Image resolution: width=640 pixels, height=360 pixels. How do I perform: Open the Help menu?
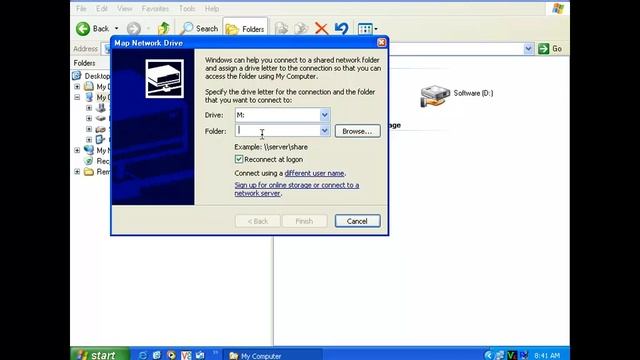(x=212, y=9)
